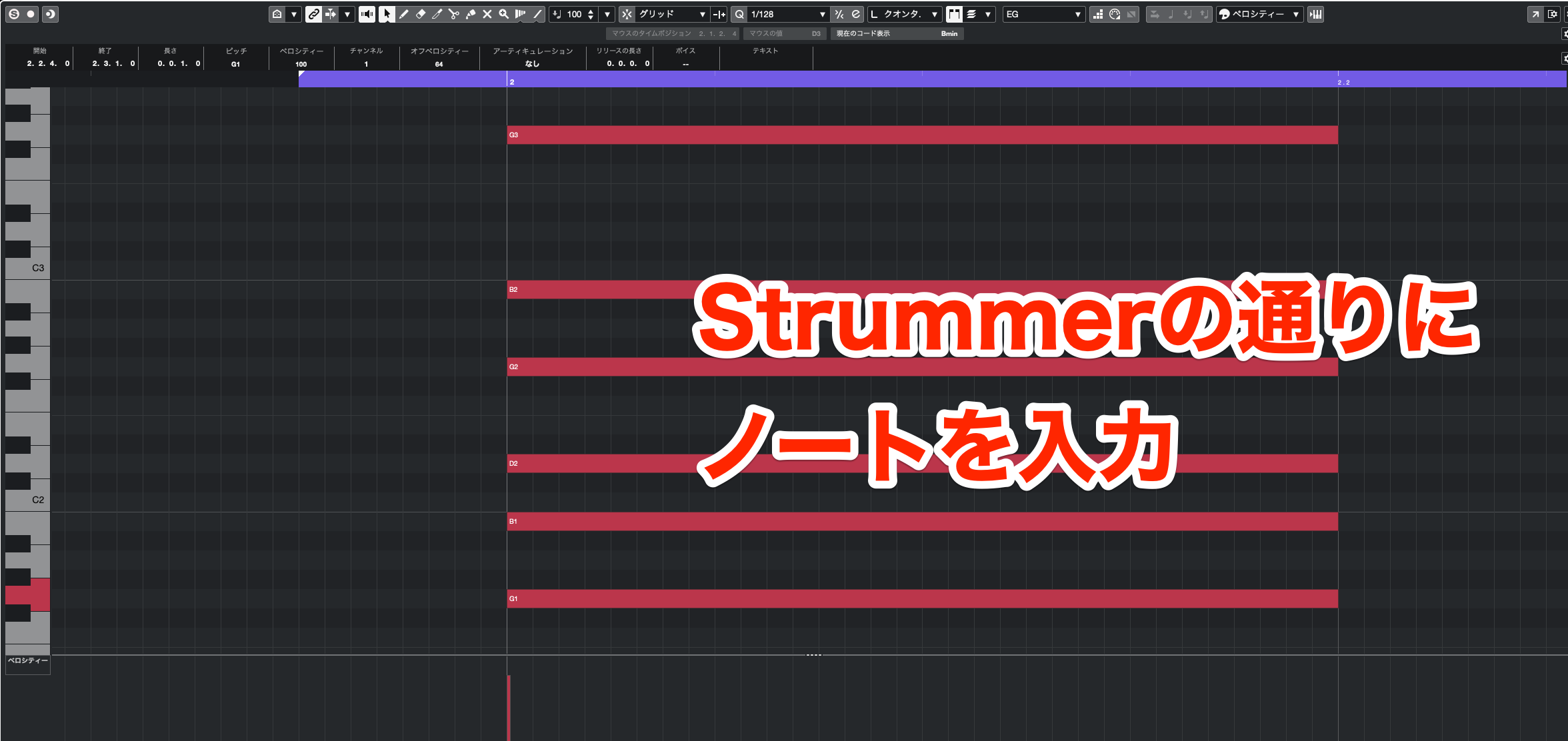Edit the 終了 end value 2.3.1.0
The image size is (1568, 741).
pos(113,64)
